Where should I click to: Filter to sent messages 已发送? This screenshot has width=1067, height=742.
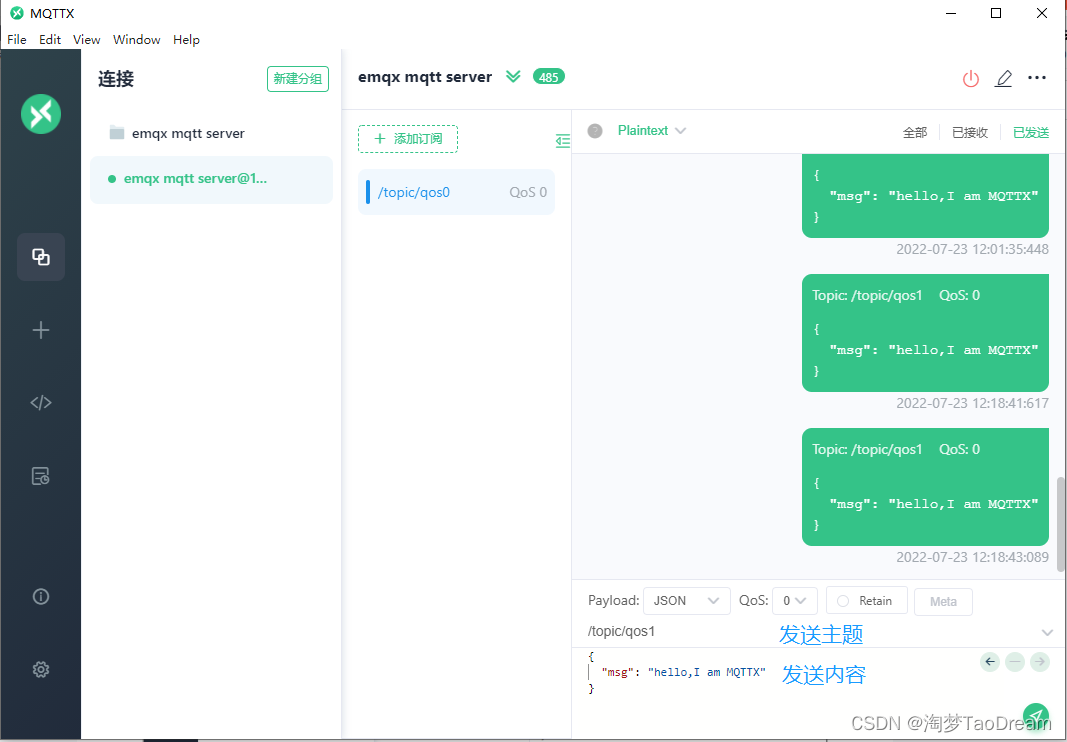pyautogui.click(x=1031, y=133)
